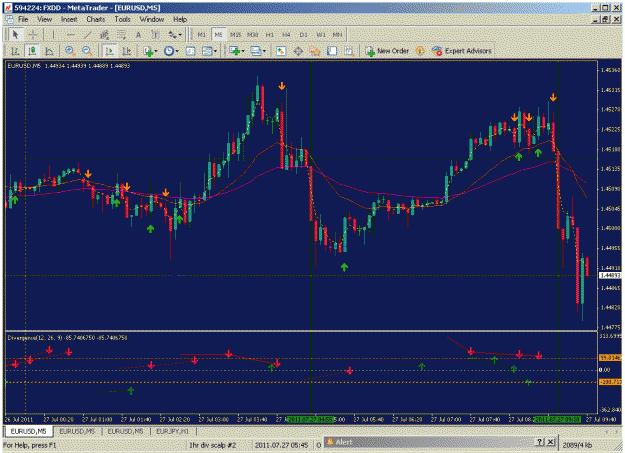
Task: Open the Tools menu
Action: [x=122, y=19]
